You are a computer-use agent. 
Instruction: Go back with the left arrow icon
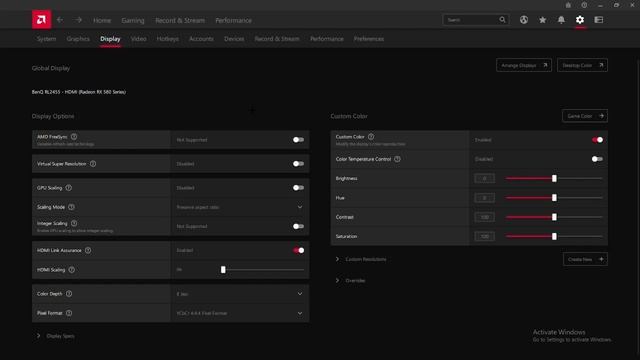[x=60, y=20]
